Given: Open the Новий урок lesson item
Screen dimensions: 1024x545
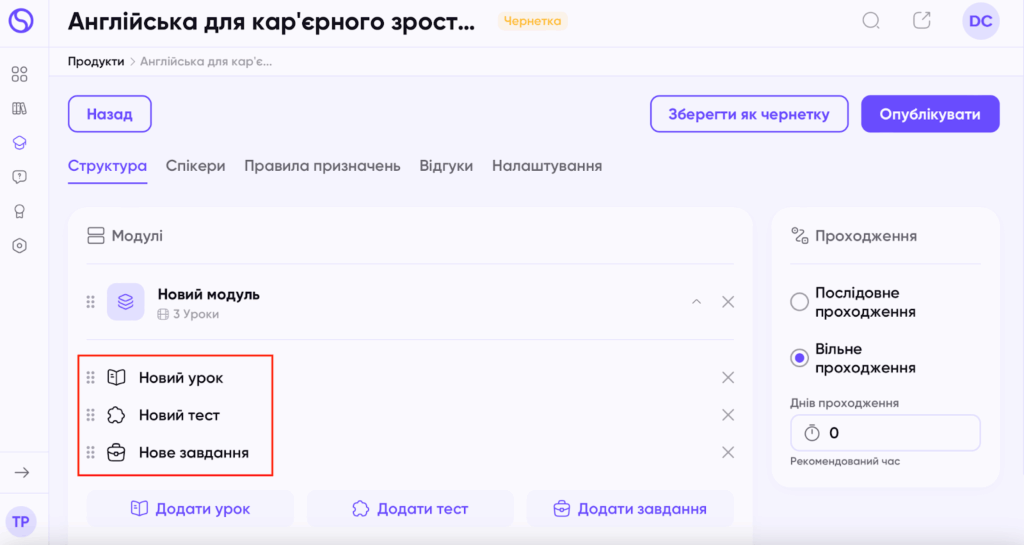Looking at the screenshot, I should (x=181, y=378).
